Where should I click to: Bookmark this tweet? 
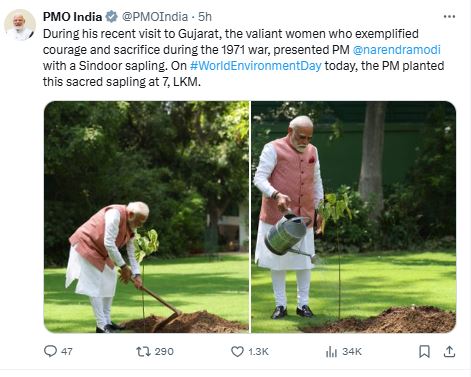coord(424,352)
